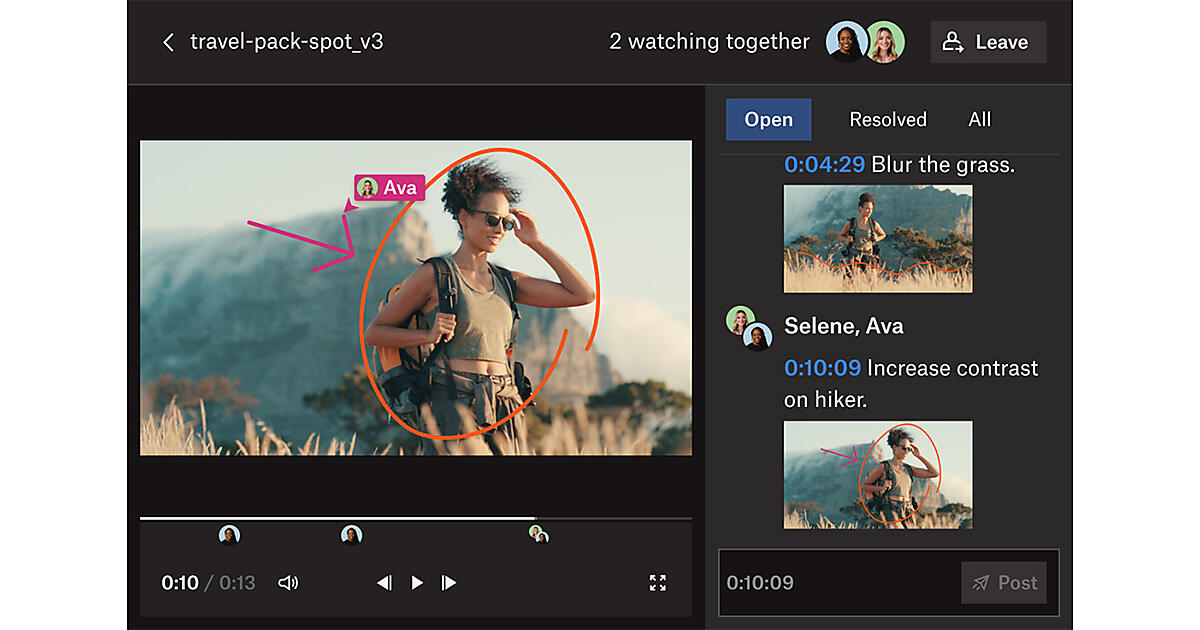Jump to timestamp 0:10:09 comment link

(x=824, y=368)
